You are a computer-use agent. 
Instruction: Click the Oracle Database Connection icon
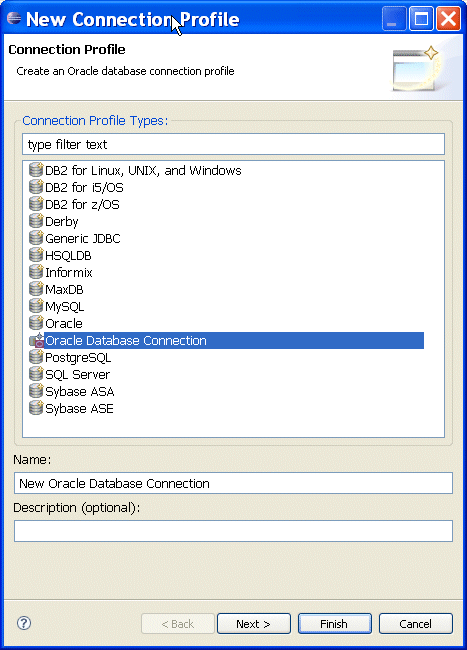click(x=36, y=340)
